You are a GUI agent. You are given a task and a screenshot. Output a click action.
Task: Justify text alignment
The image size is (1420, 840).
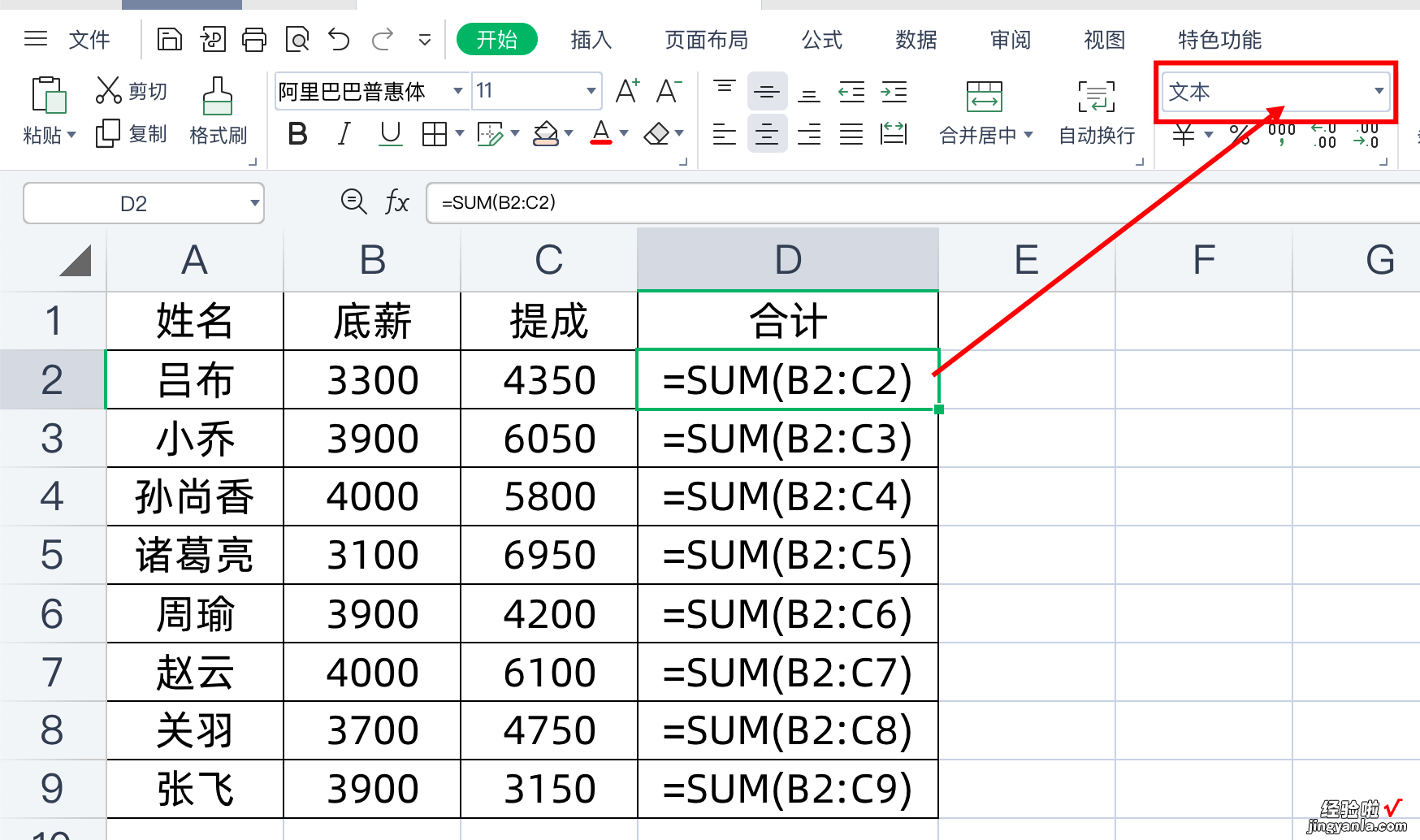click(x=851, y=133)
